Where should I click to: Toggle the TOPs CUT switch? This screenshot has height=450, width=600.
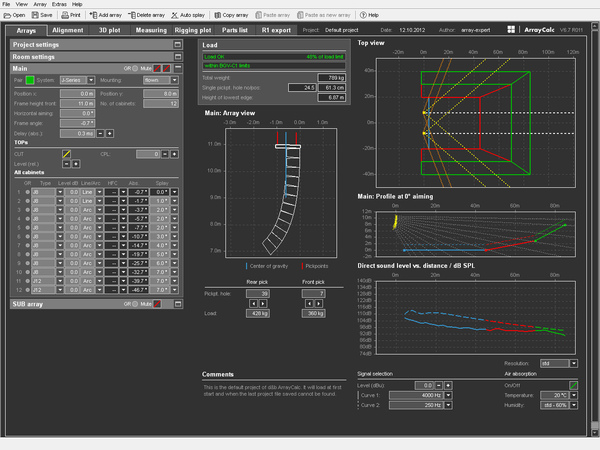pyautogui.click(x=66, y=154)
